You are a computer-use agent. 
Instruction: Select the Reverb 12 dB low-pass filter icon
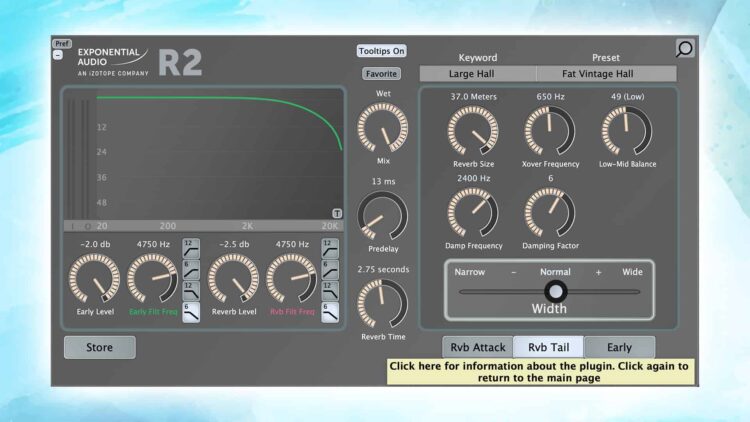tap(330, 291)
